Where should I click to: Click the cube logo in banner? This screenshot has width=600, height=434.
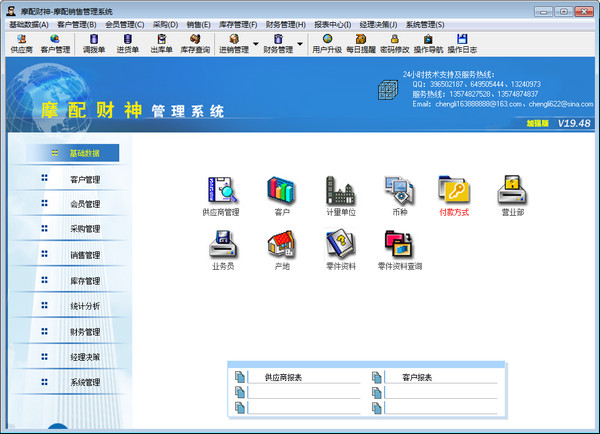(388, 90)
